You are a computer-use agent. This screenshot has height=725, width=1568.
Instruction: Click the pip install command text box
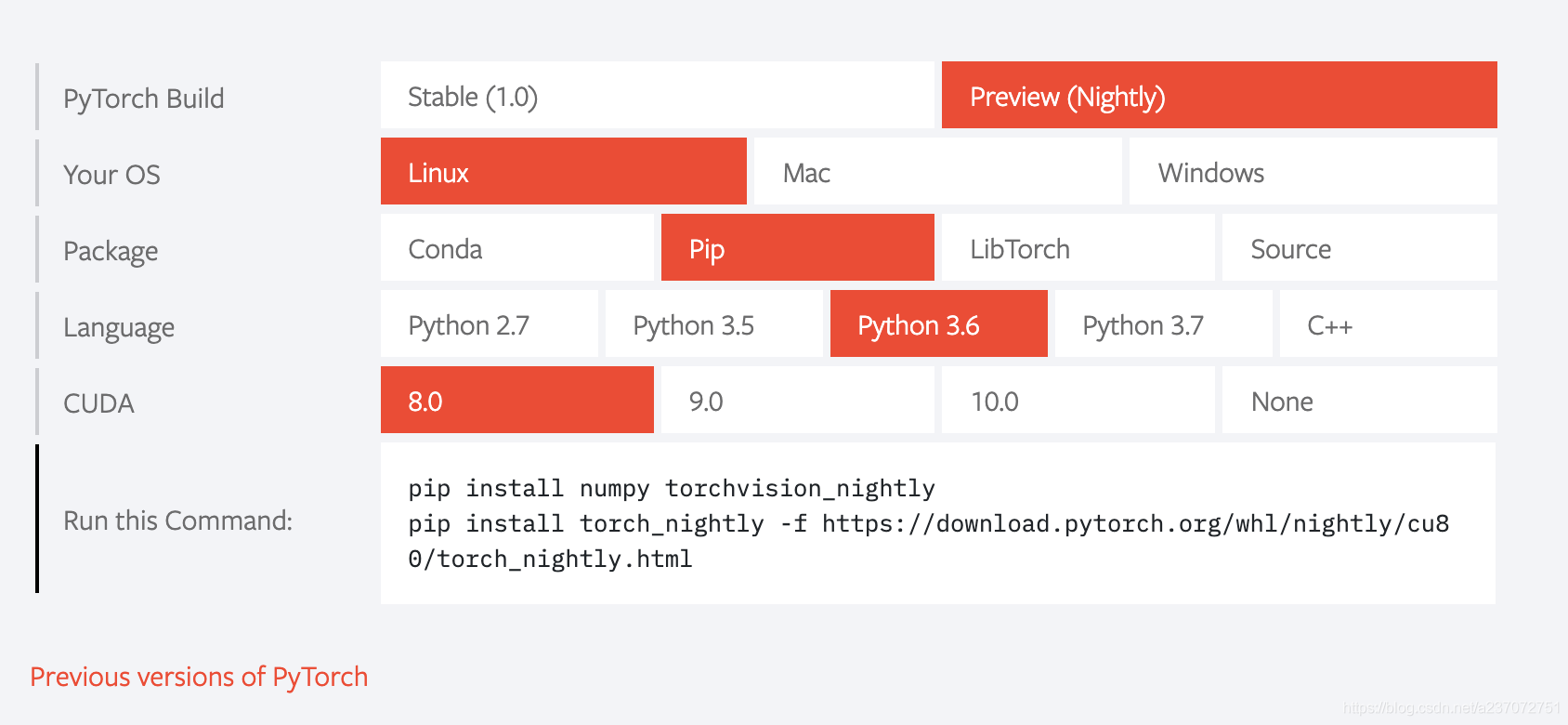937,523
